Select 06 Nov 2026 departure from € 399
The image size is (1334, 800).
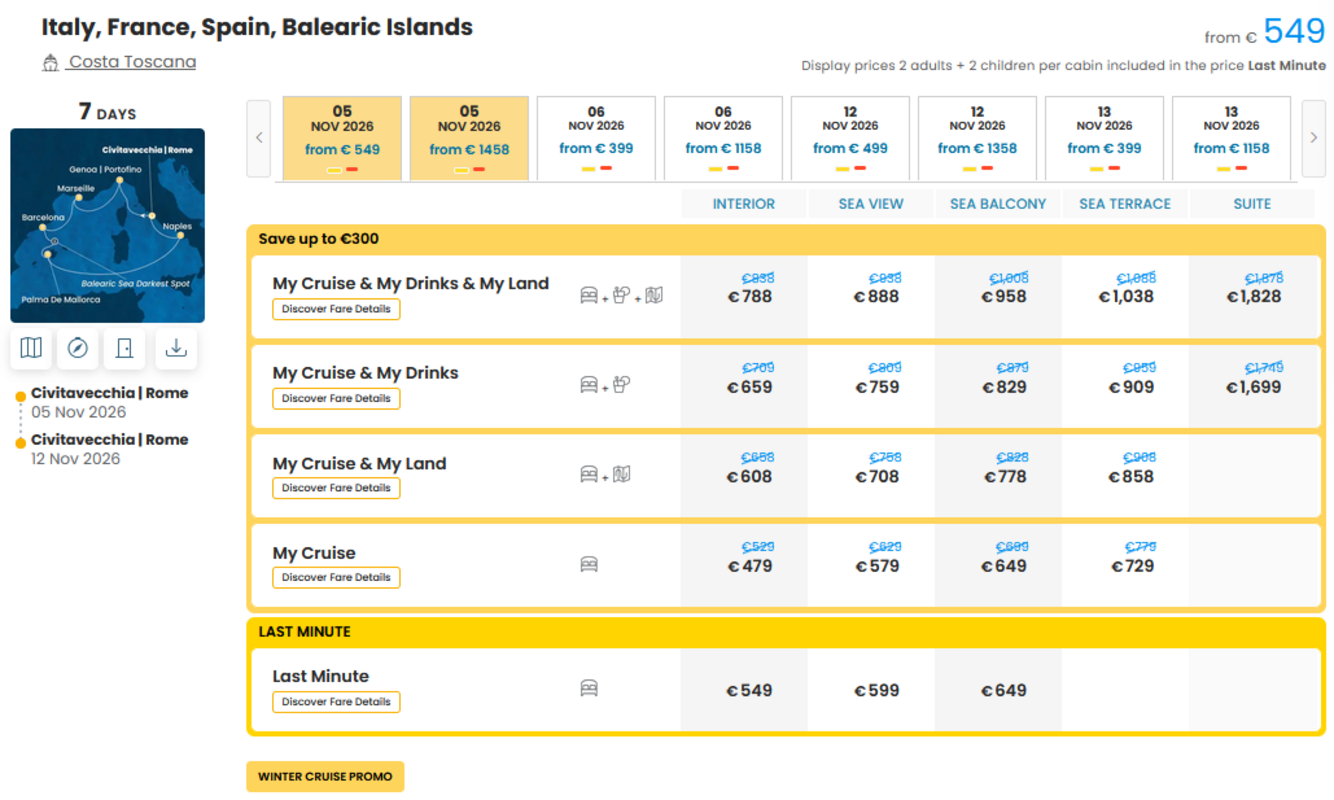[x=596, y=138]
